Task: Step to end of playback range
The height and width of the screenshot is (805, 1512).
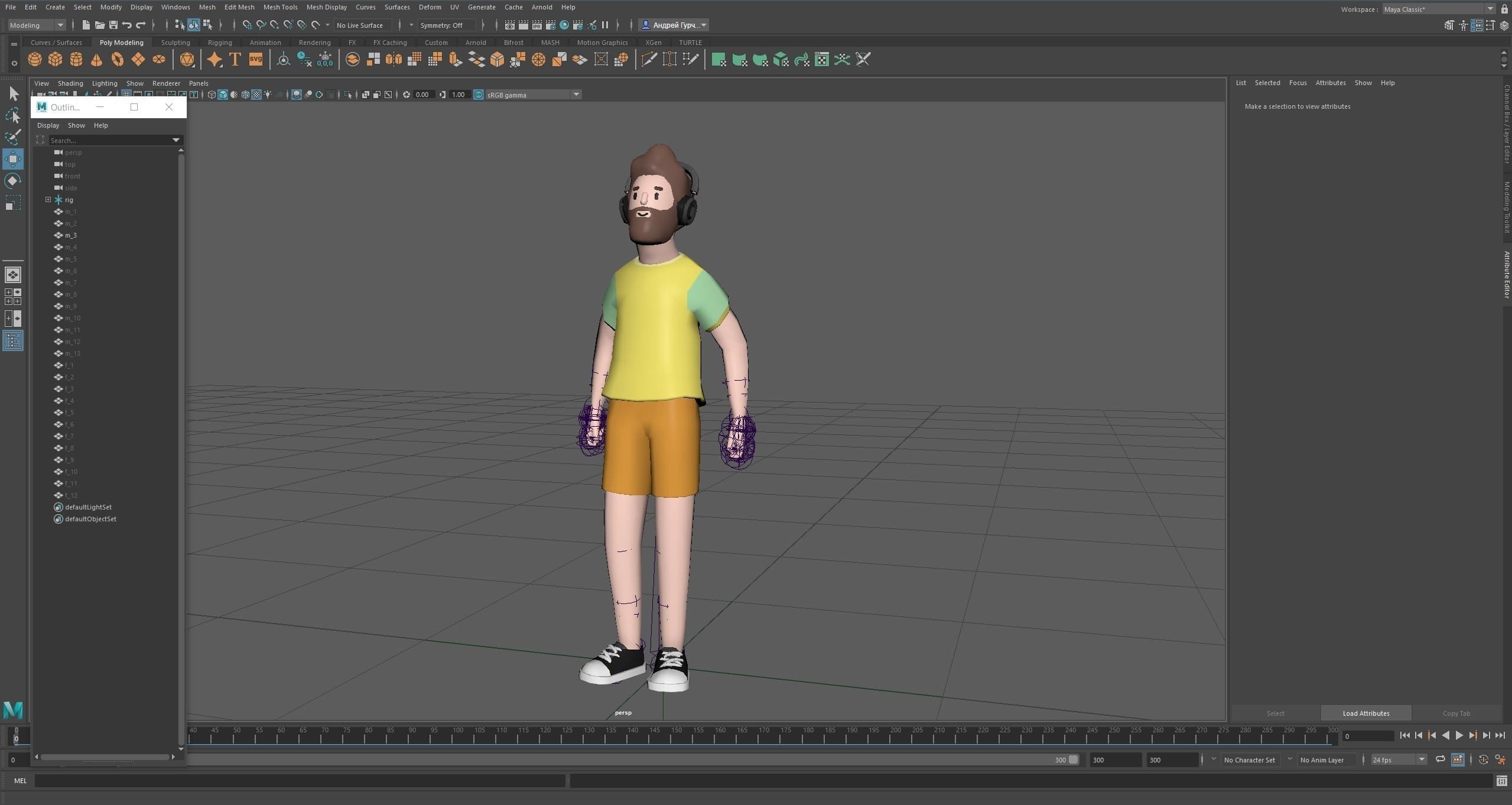Action: coord(1500,735)
